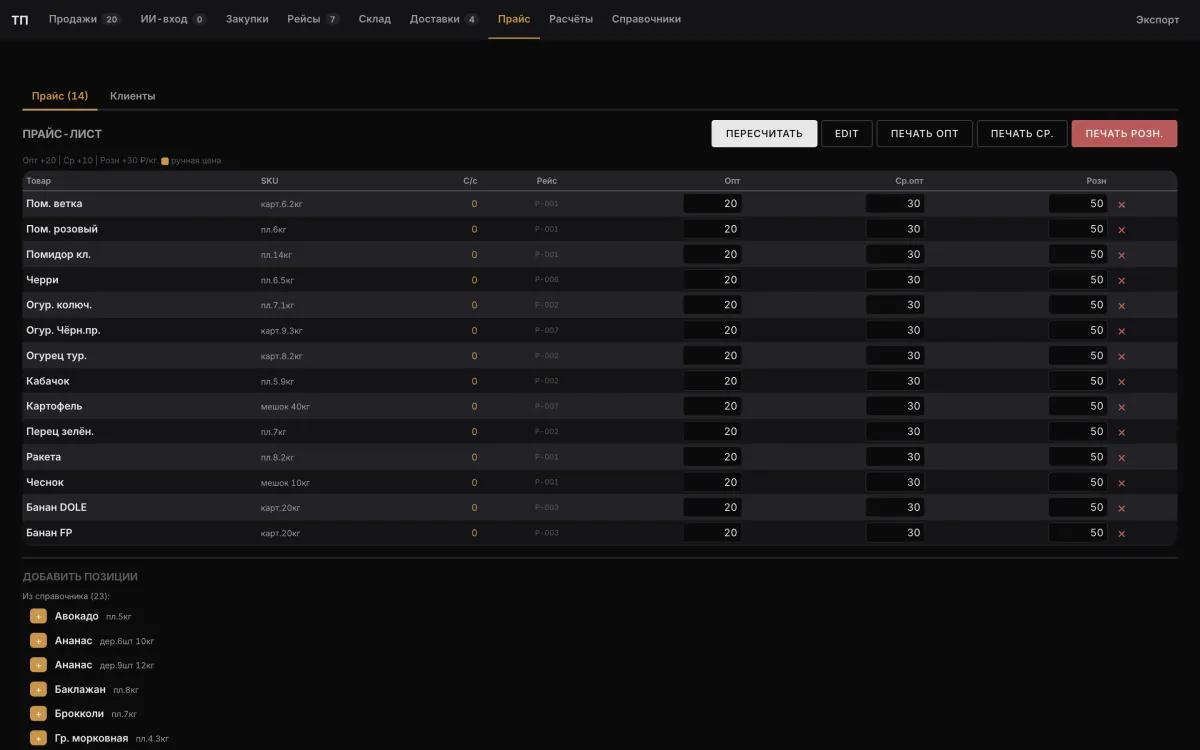This screenshot has width=1200, height=750.
Task: Click карт.6.2кг SKU cell
Action: point(281,204)
